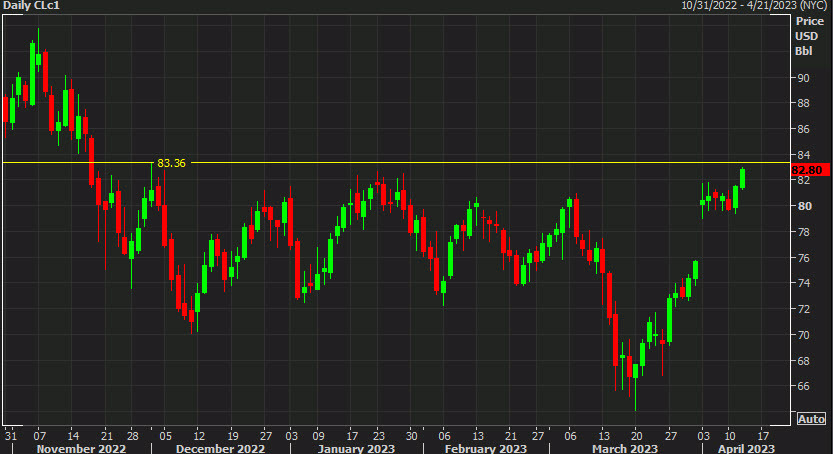Screen dimensions: 833x454
Task: Click the 76 price axis label
Action: [x=803, y=258]
